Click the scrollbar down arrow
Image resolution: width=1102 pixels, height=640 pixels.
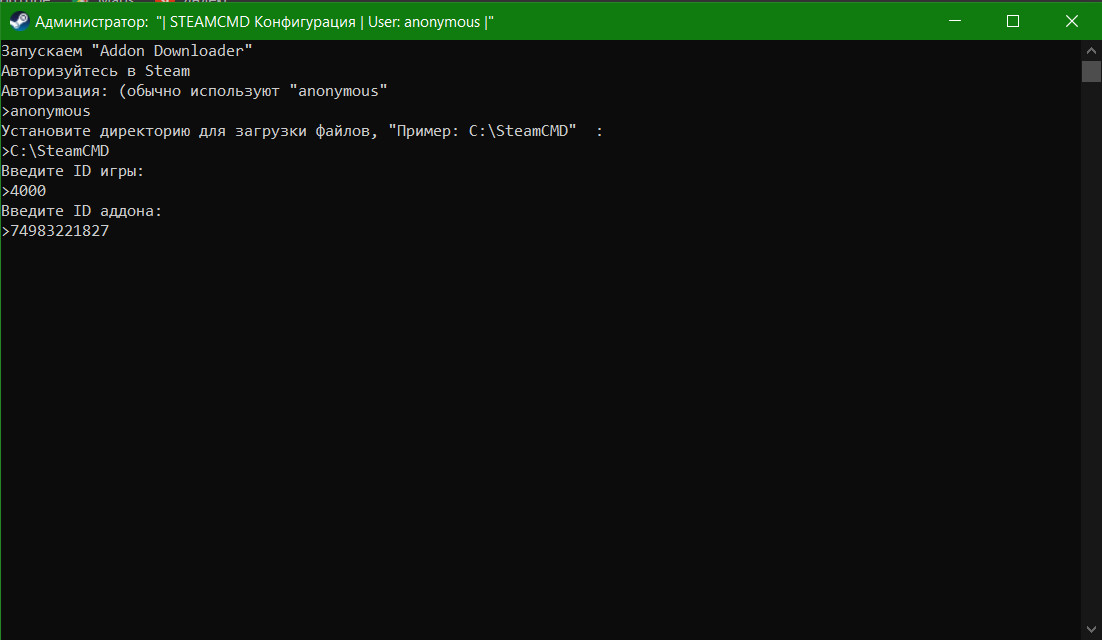(x=1090, y=630)
